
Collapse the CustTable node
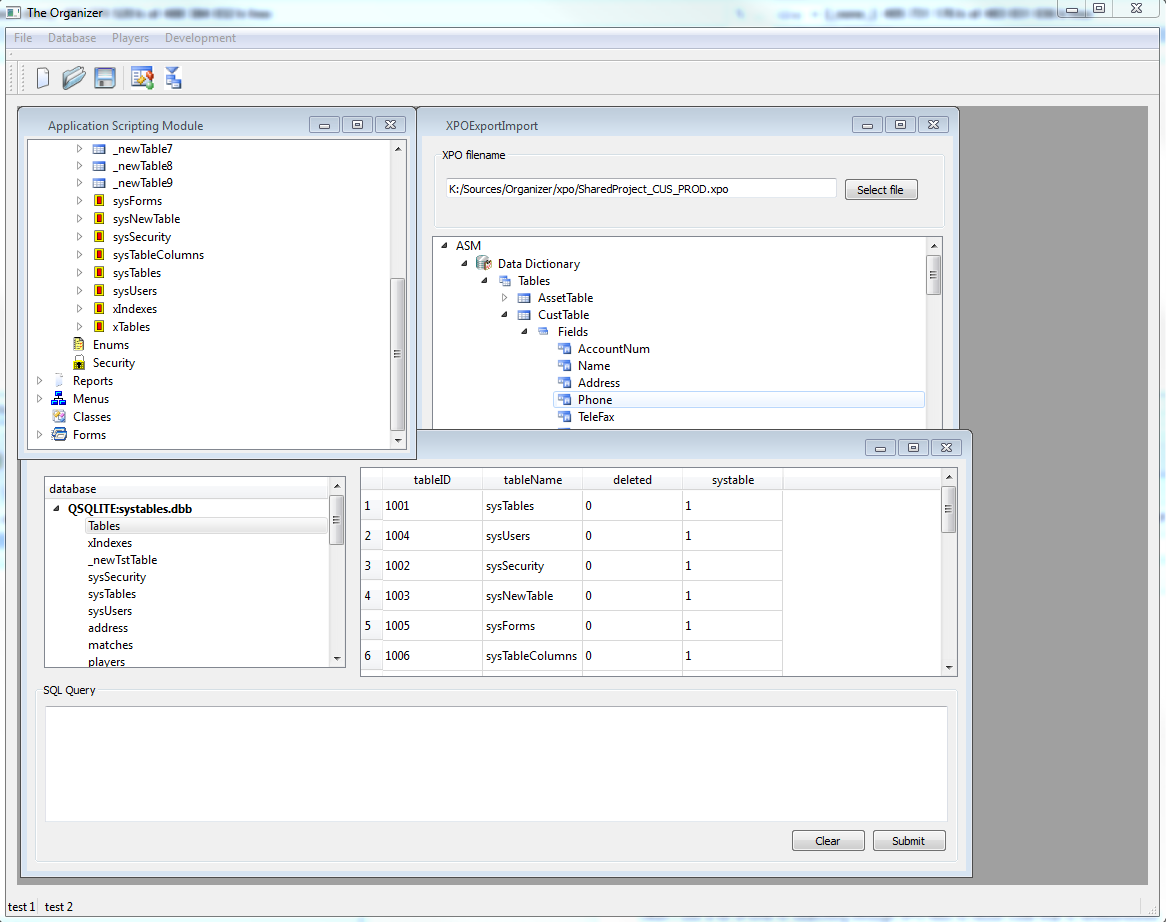pyautogui.click(x=503, y=314)
